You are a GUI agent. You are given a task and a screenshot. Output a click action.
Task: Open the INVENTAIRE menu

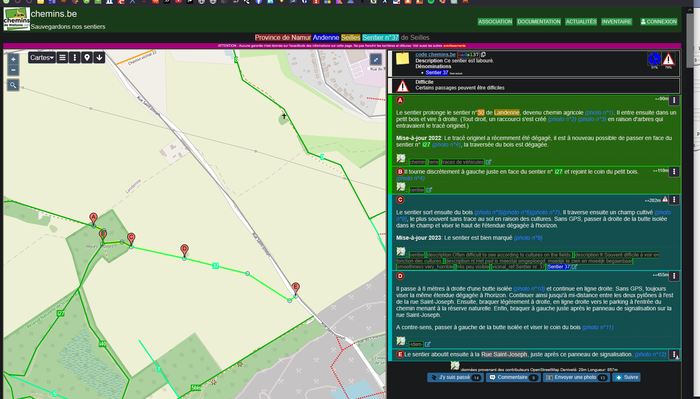[x=616, y=21]
